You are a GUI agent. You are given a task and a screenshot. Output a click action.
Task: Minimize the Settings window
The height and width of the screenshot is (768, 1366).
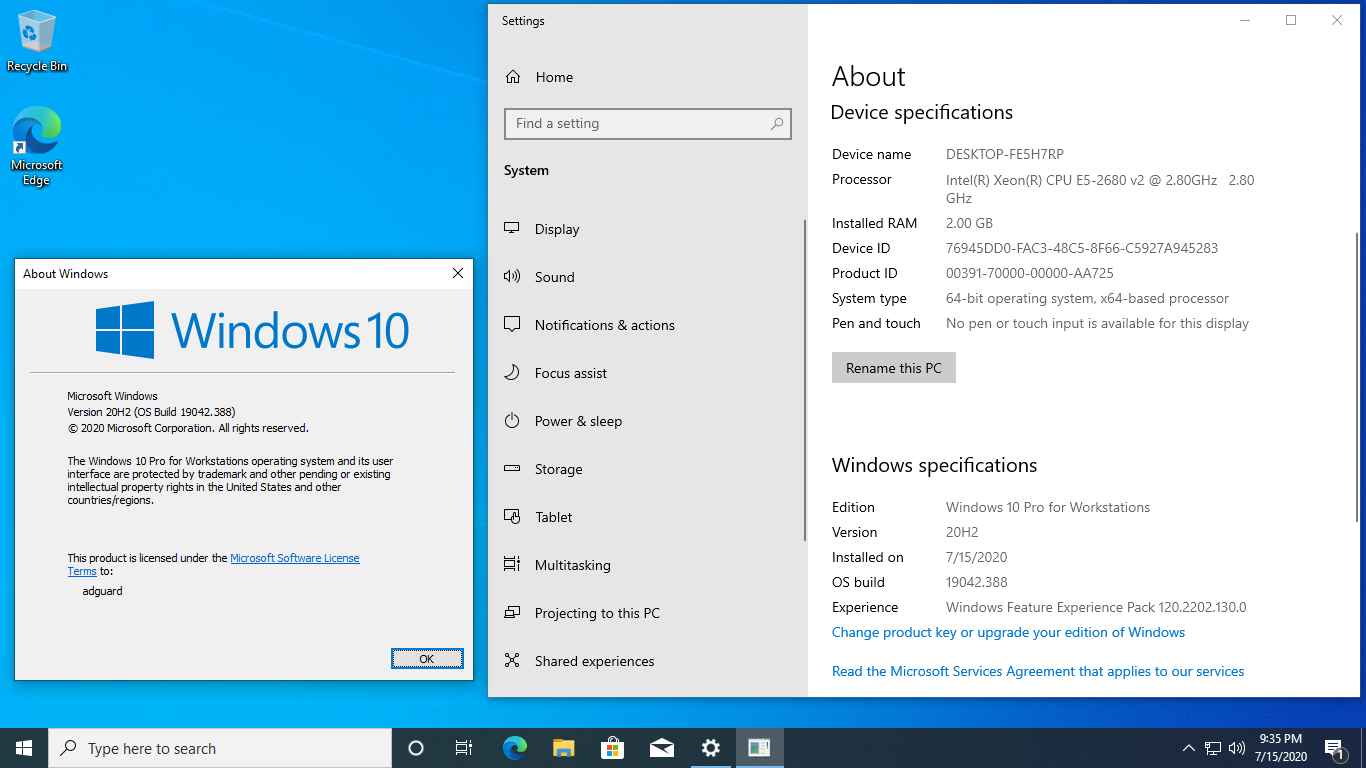click(x=1245, y=20)
